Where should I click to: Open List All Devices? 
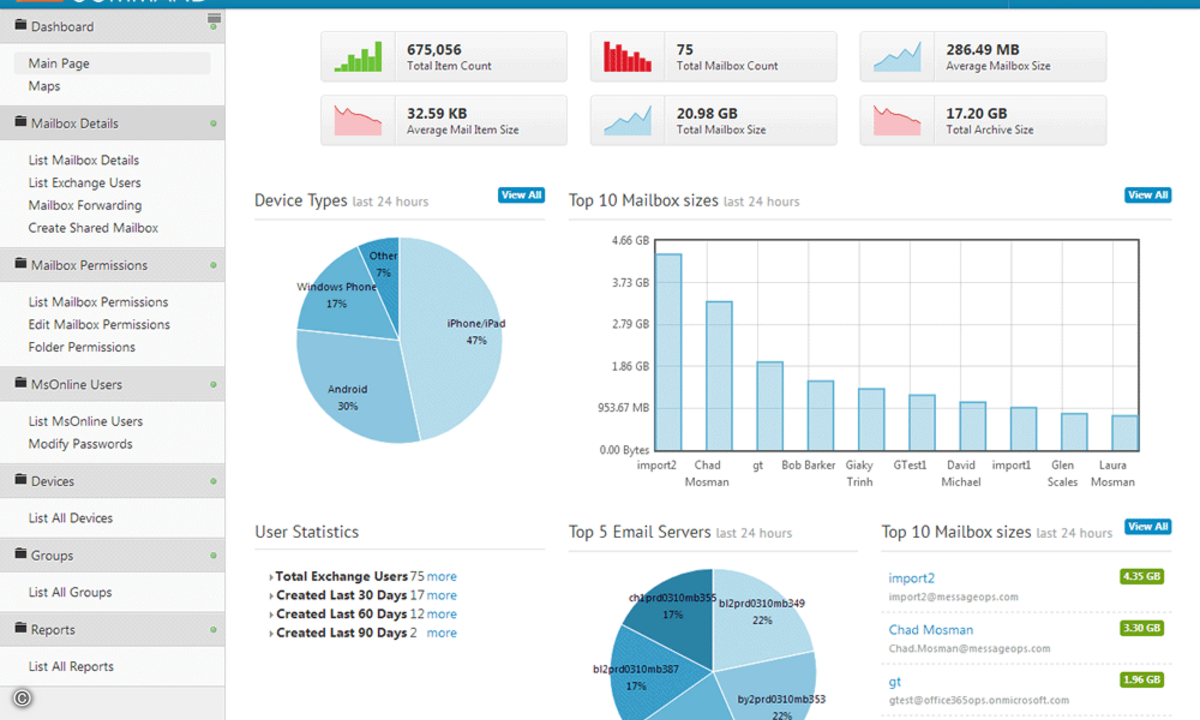(71, 518)
